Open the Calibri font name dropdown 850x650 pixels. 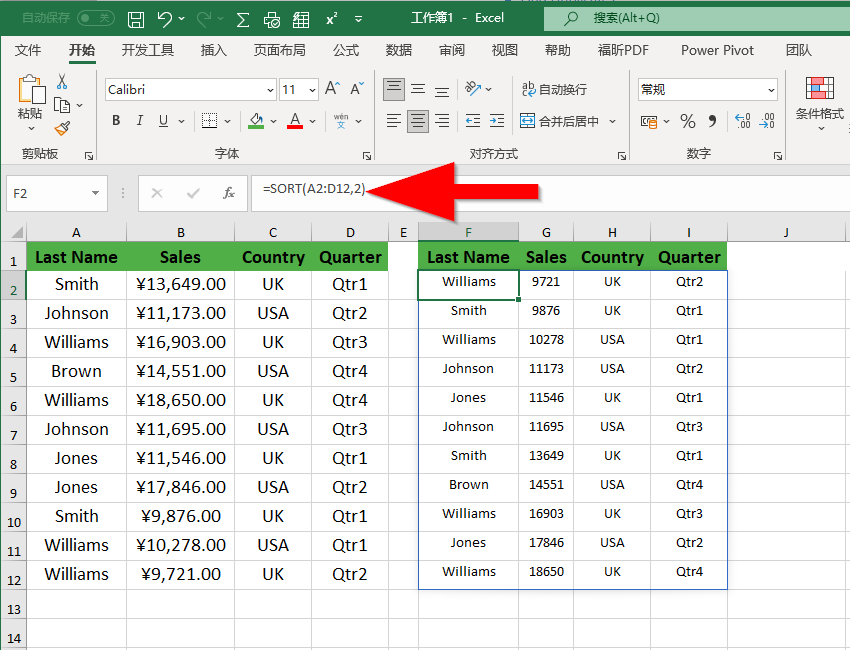[x=269, y=90]
